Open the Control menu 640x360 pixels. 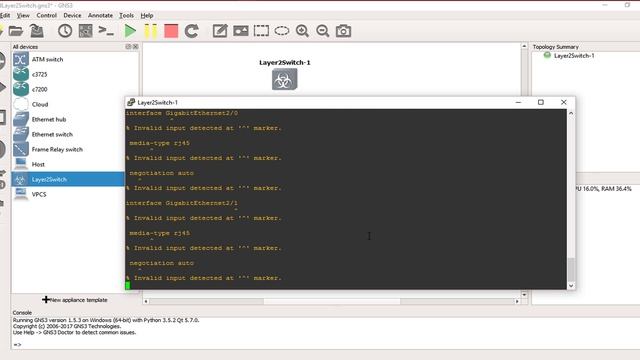click(47, 16)
